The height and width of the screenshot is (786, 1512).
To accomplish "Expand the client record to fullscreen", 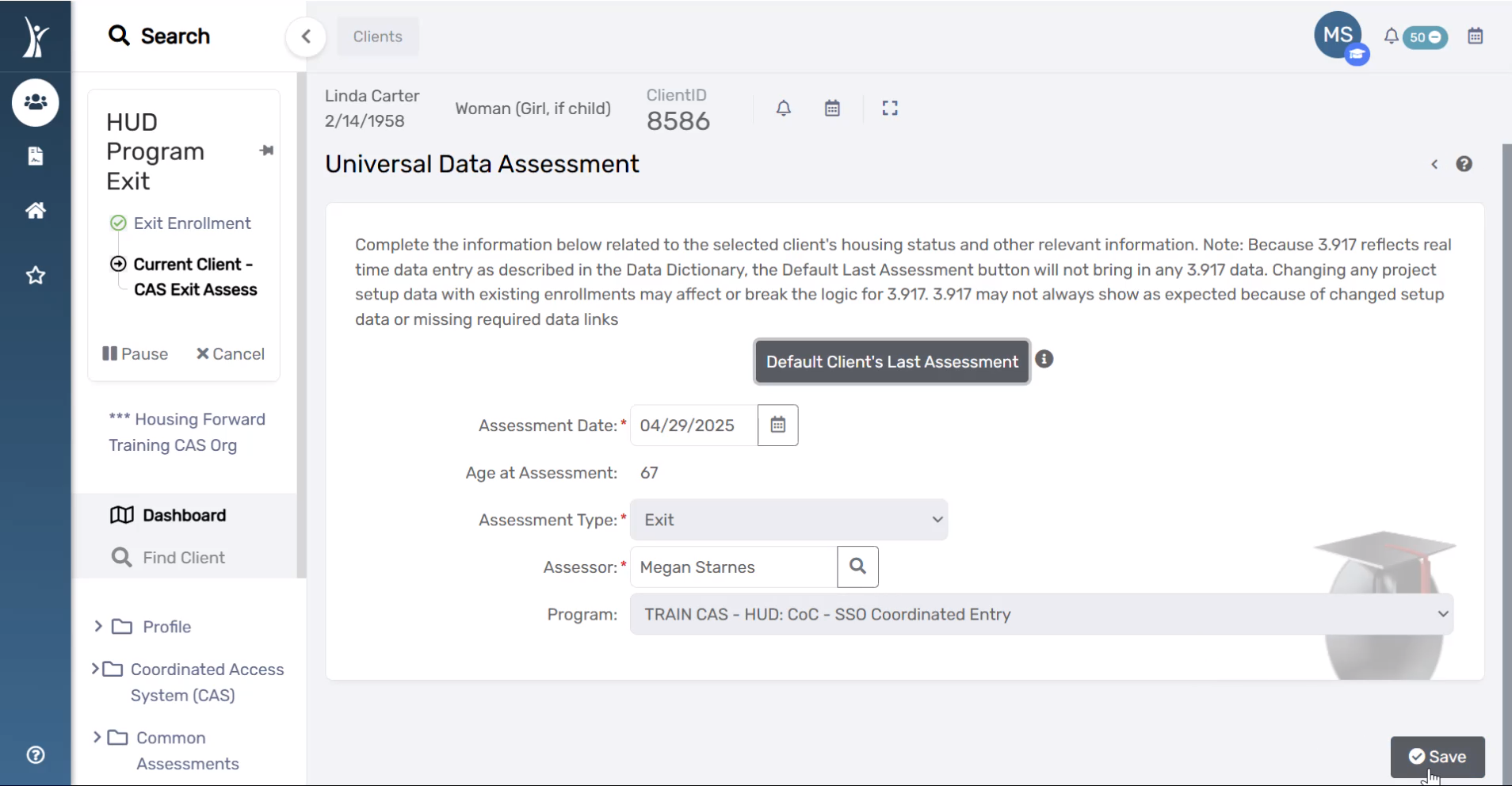I will [x=889, y=108].
